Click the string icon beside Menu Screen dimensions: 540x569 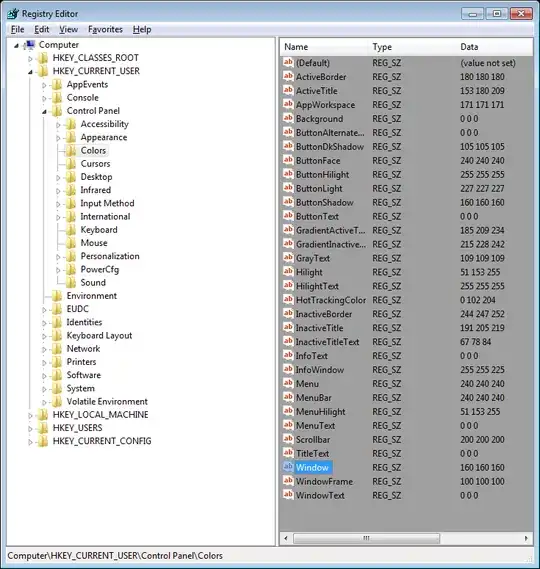pos(288,384)
